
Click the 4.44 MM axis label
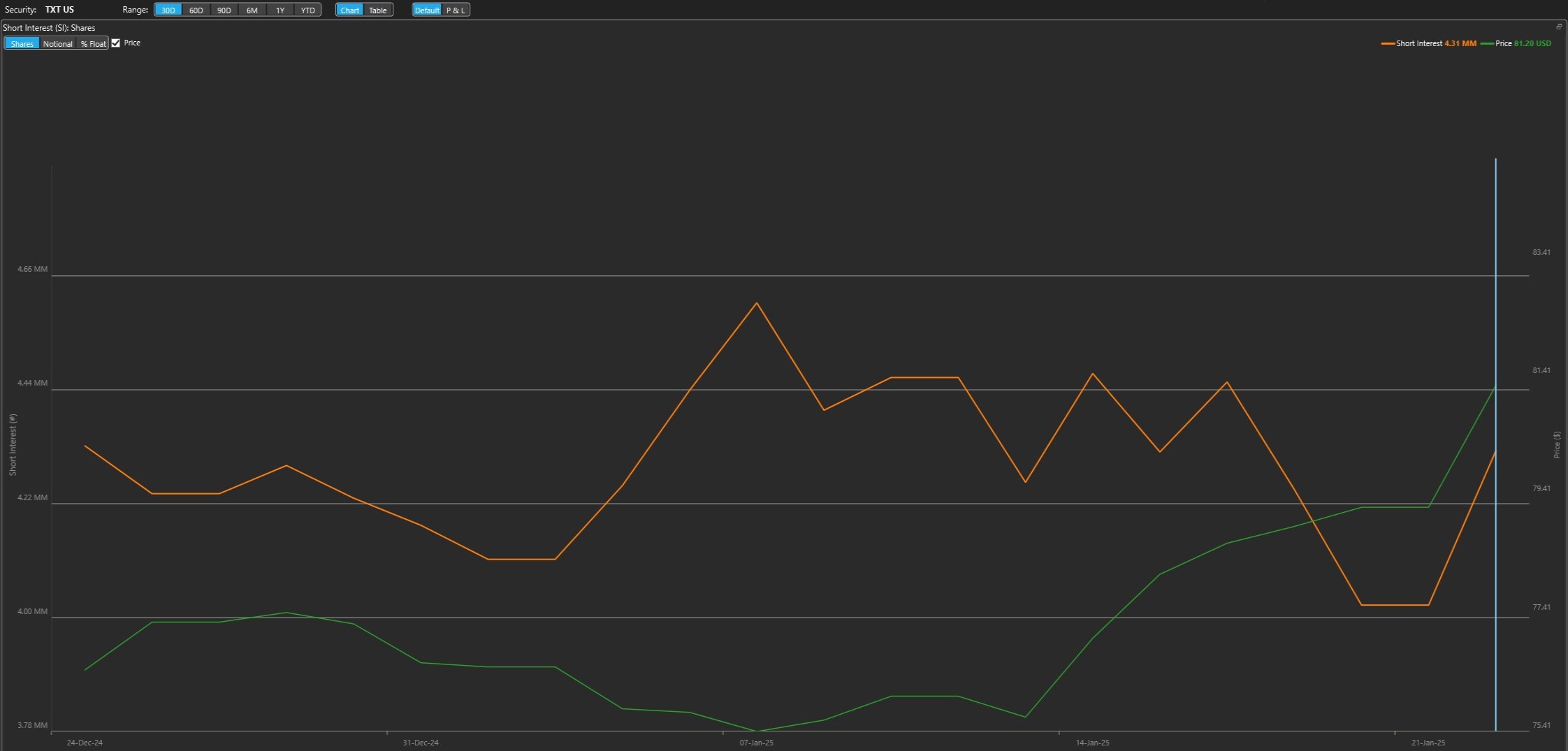[x=33, y=383]
